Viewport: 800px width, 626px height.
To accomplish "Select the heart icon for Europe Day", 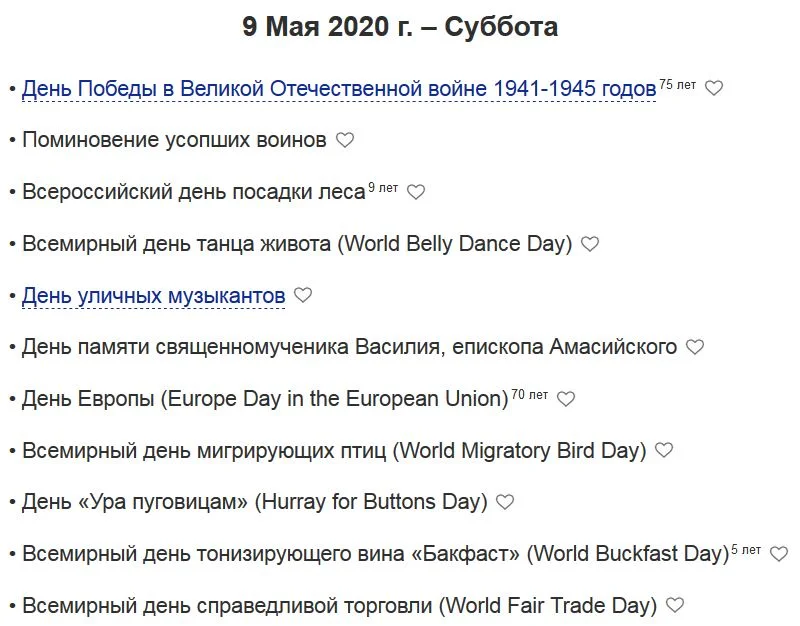I will pyautogui.click(x=568, y=400).
